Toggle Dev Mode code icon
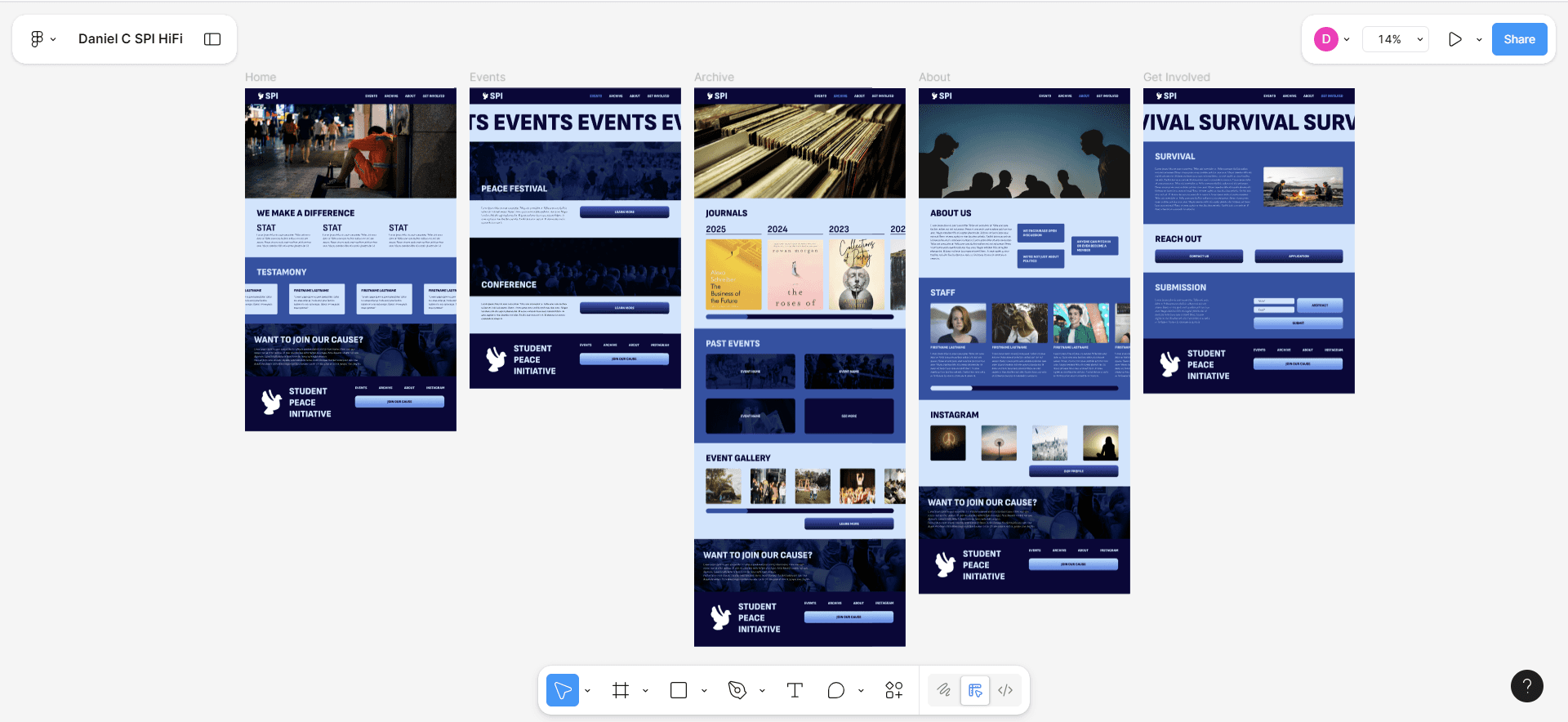This screenshot has width=1568, height=722. (x=1005, y=690)
